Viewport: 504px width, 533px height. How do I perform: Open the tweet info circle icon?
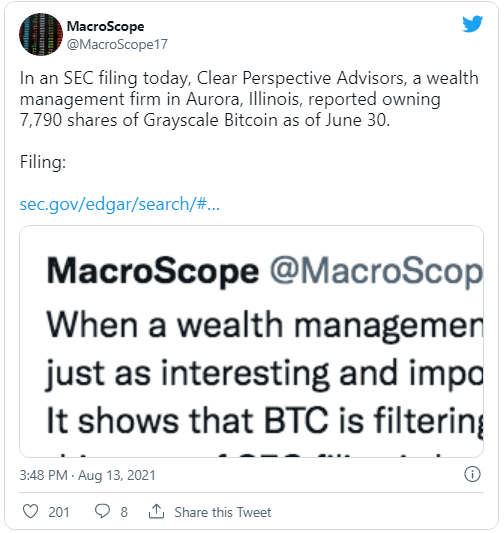pyautogui.click(x=472, y=474)
